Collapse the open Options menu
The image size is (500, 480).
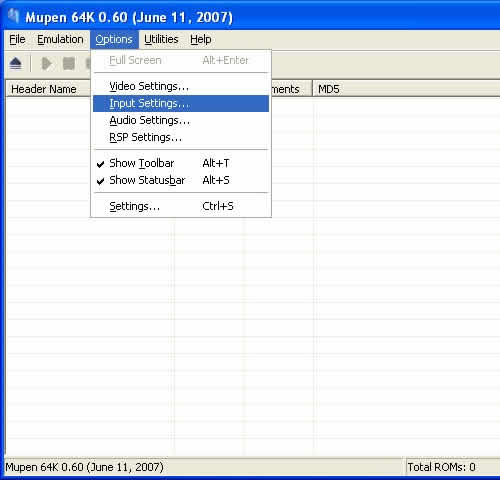pyautogui.click(x=114, y=39)
